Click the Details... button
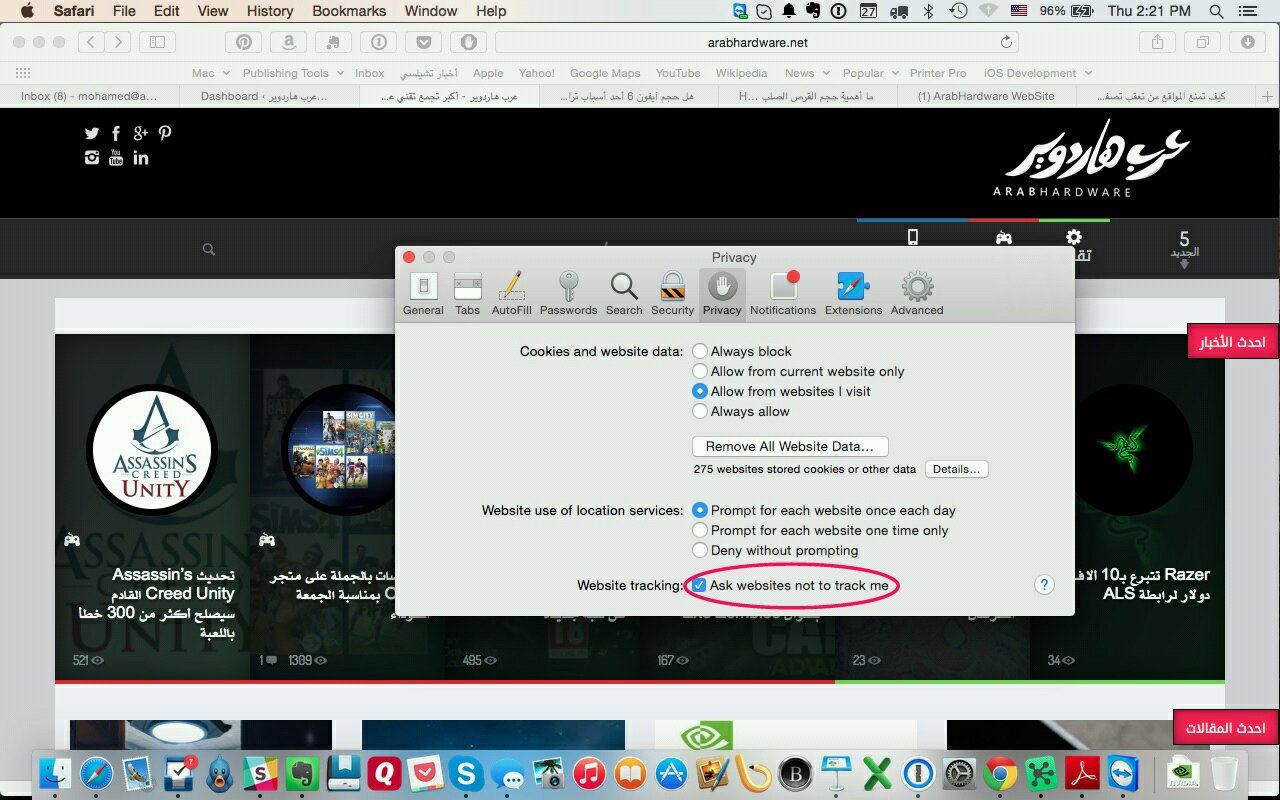Screen dimensions: 1280x800 tap(957, 469)
